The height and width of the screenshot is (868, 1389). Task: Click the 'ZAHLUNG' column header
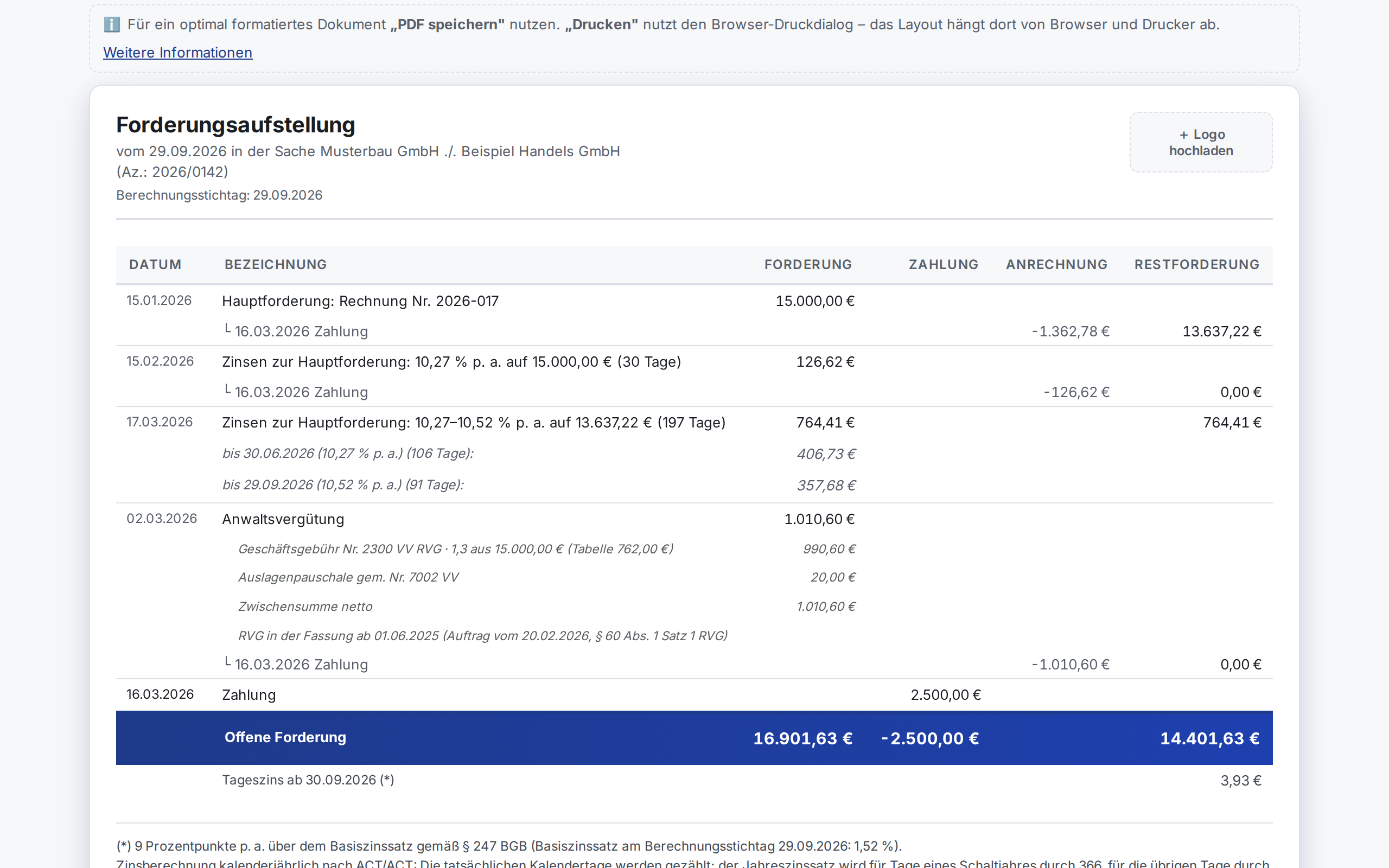[x=944, y=265]
